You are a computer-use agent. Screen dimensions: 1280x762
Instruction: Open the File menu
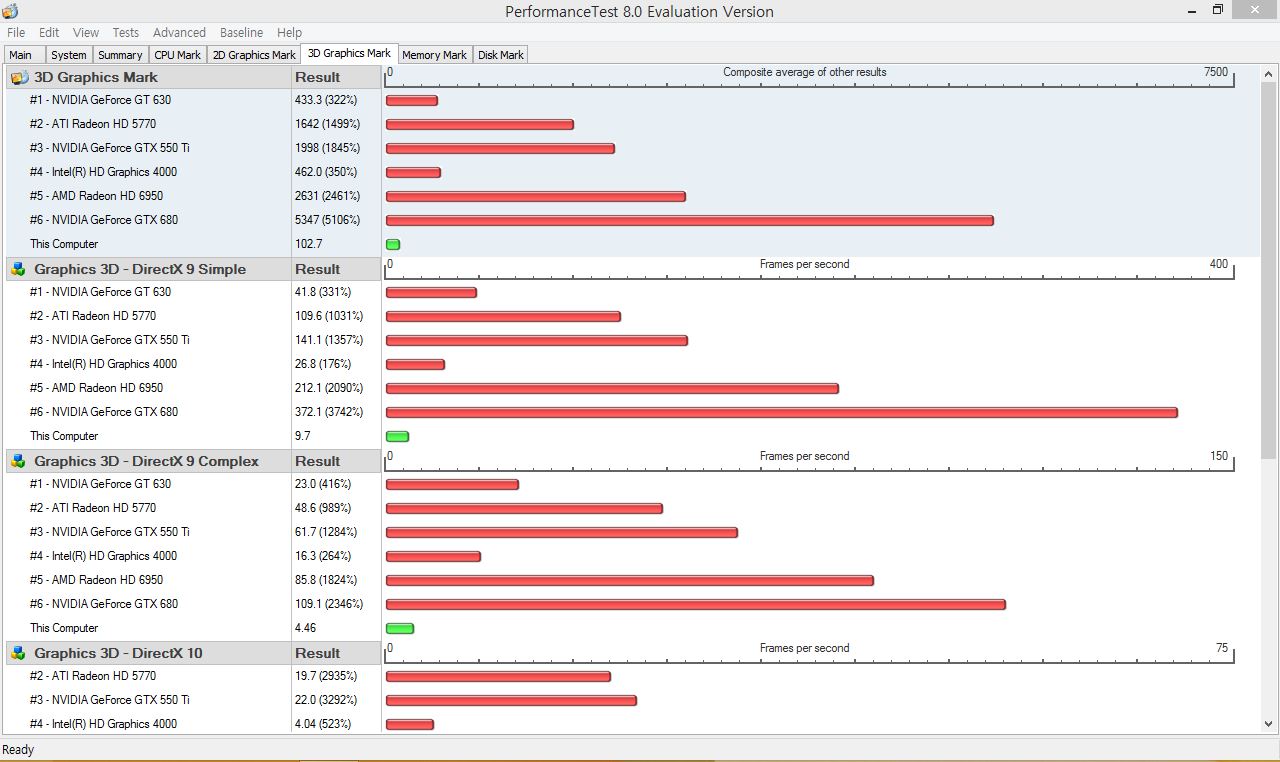(x=16, y=33)
